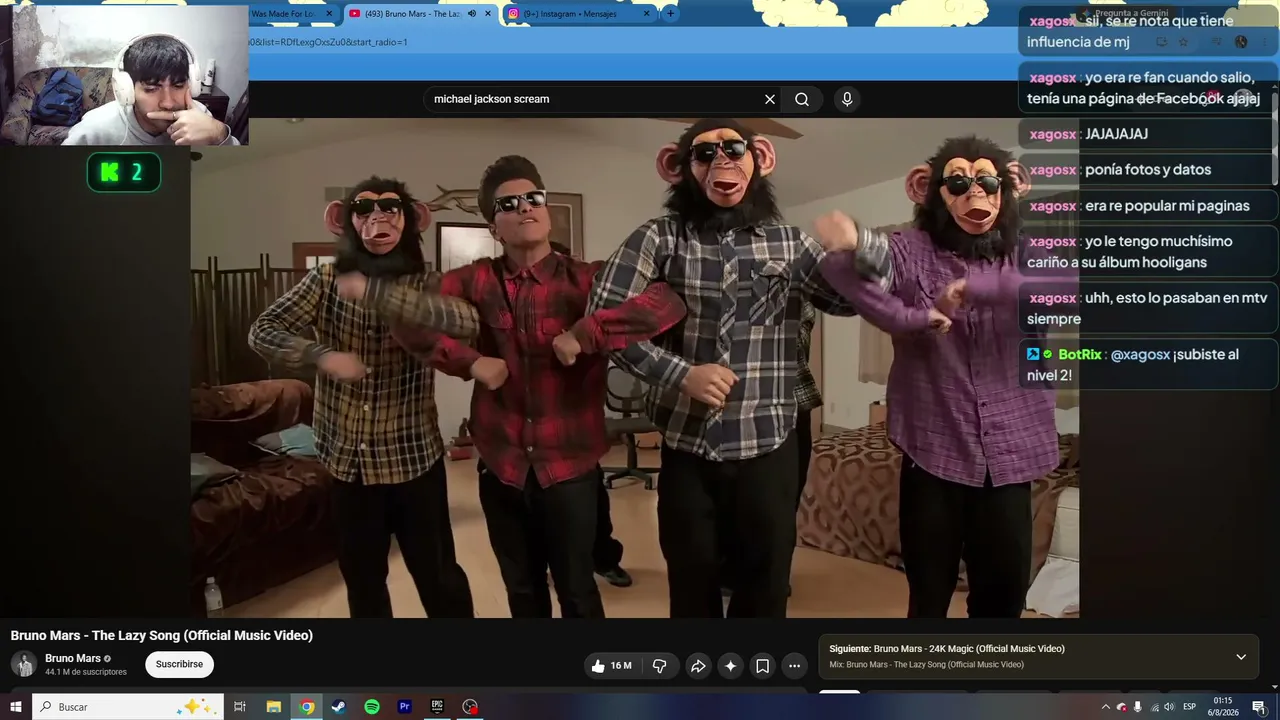Click the green K 2 counter overlay

point(124,172)
